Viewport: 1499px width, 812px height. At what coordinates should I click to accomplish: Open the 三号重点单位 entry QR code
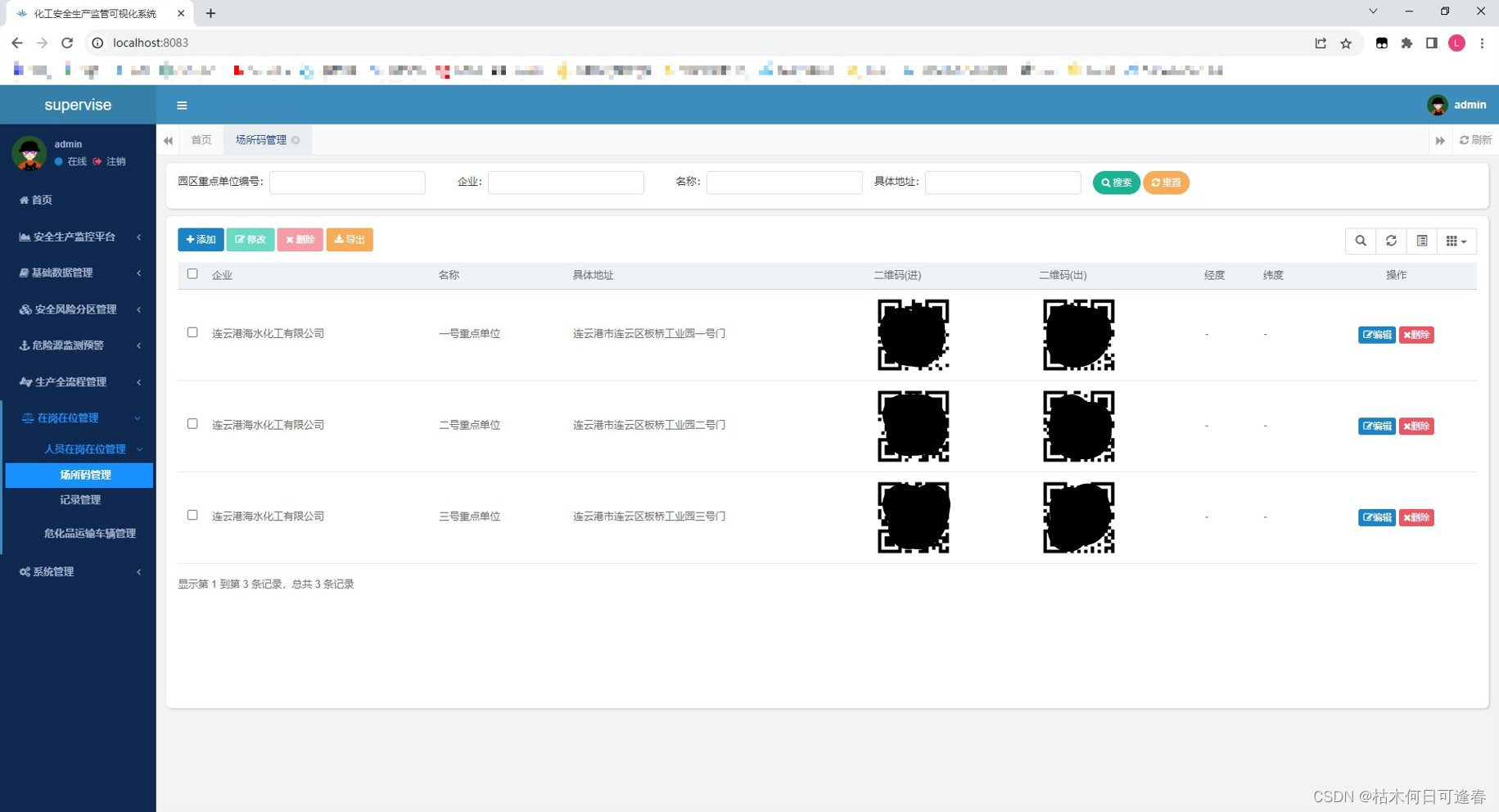point(913,517)
